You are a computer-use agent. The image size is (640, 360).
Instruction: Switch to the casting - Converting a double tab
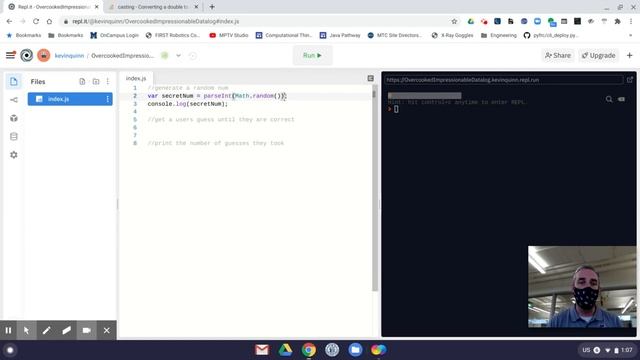[x=153, y=7]
